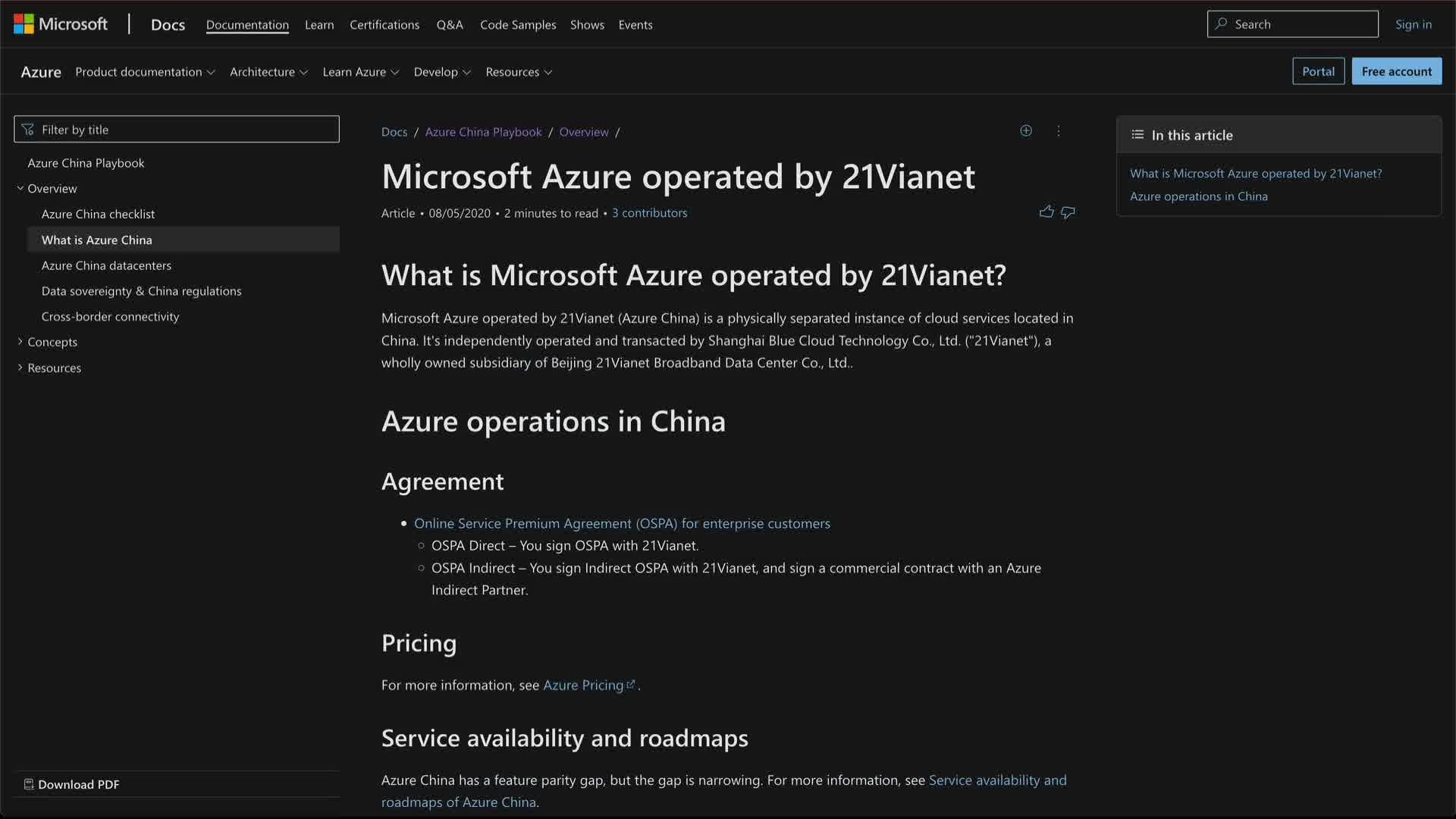Expand the Resources sidebar section

click(x=20, y=368)
